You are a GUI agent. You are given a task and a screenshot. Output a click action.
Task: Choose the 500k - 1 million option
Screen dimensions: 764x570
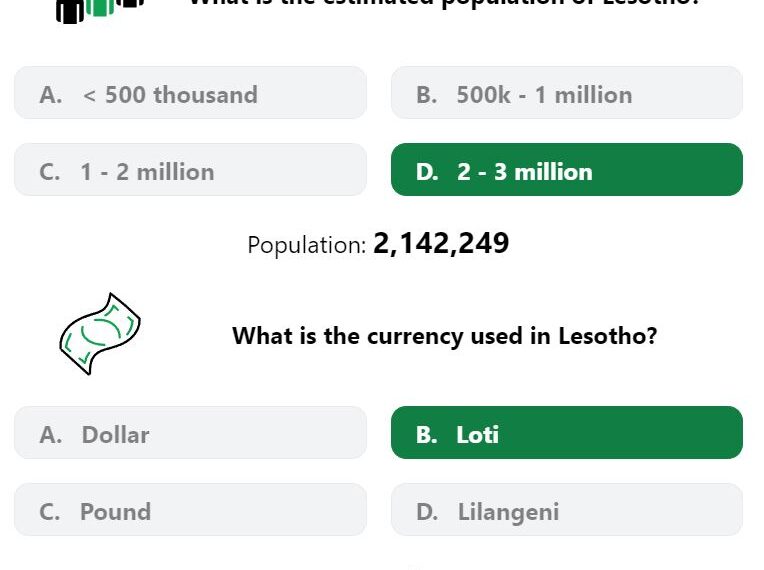click(567, 93)
